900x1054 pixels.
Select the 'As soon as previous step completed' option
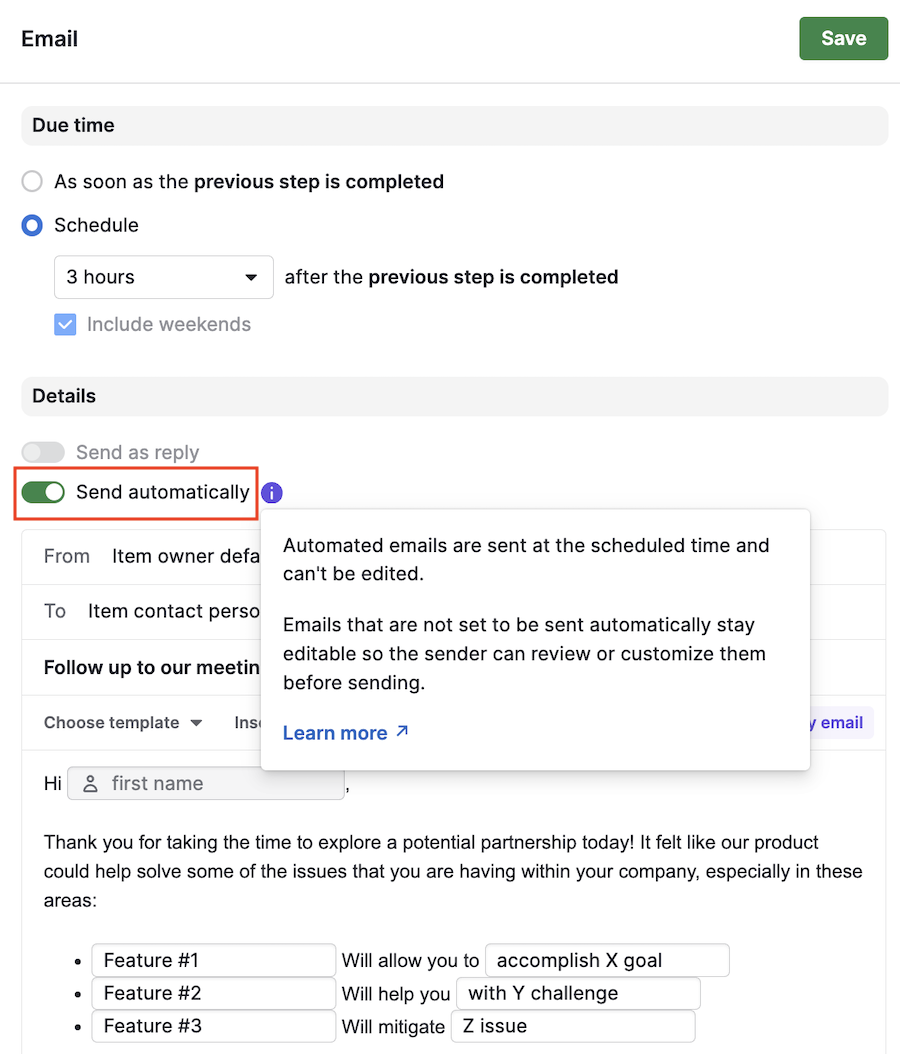click(x=30, y=181)
